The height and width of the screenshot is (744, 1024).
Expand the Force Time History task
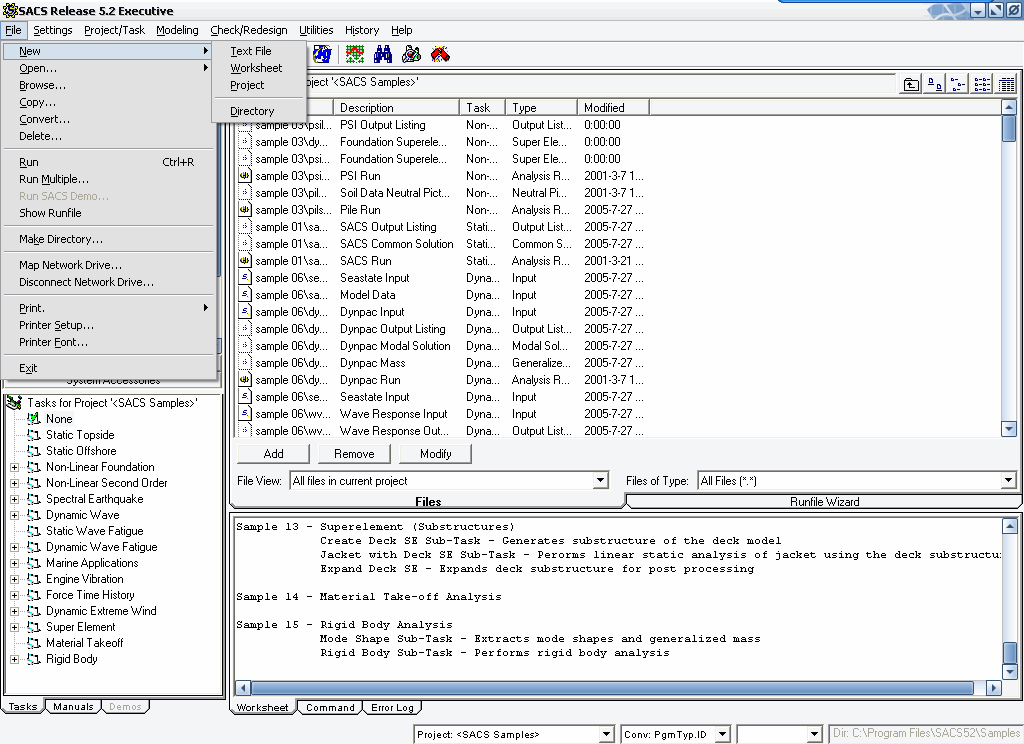point(14,595)
